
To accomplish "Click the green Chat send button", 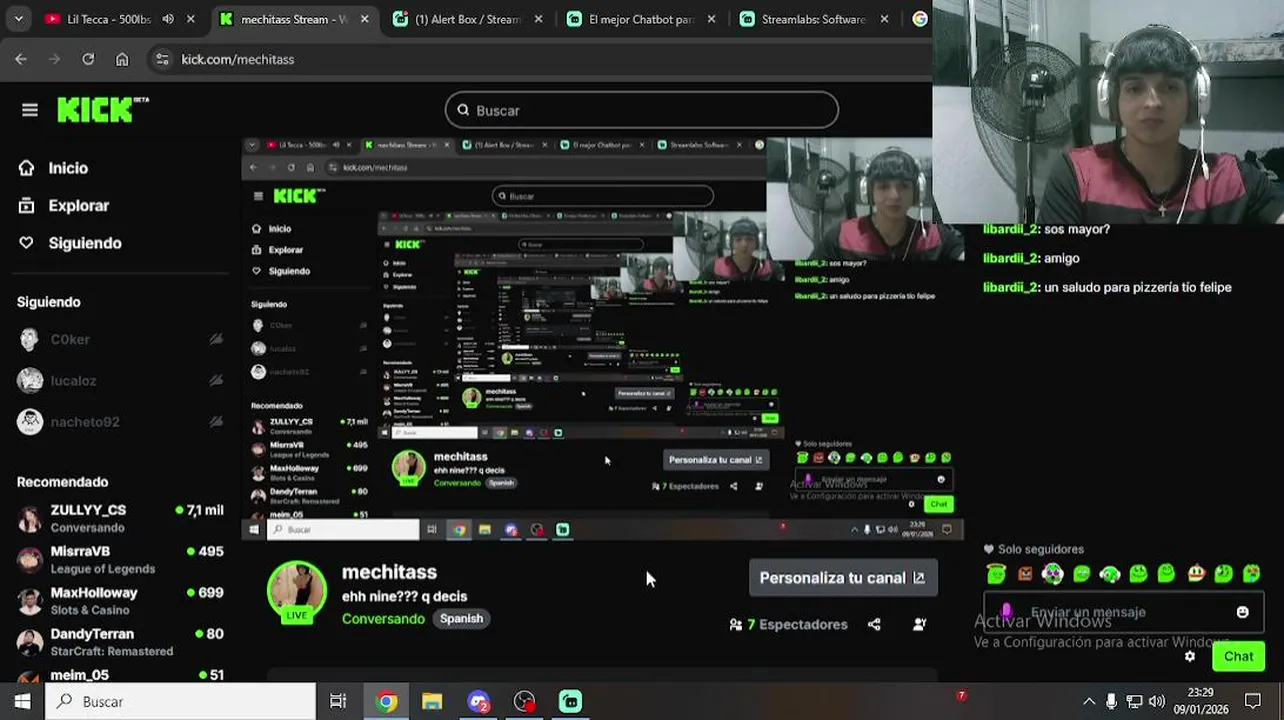I will (x=1238, y=656).
